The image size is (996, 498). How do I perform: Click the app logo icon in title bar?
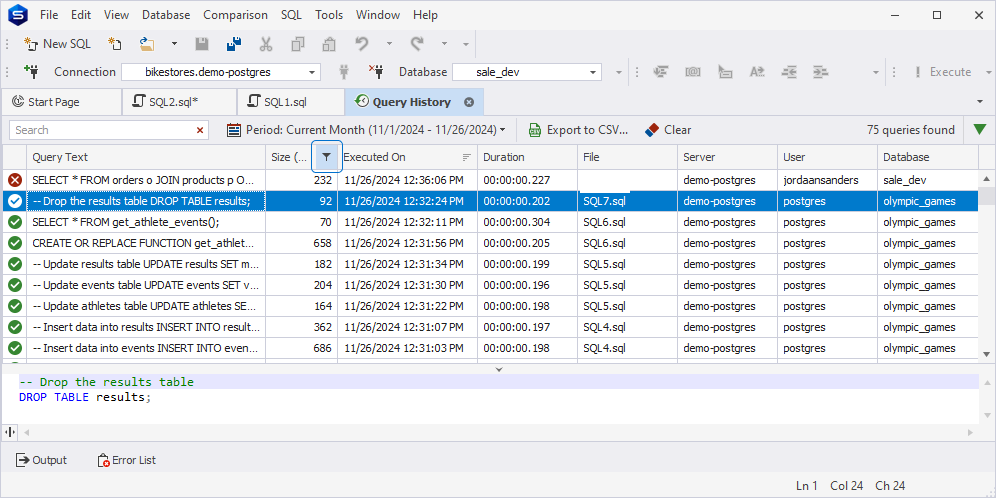18,15
